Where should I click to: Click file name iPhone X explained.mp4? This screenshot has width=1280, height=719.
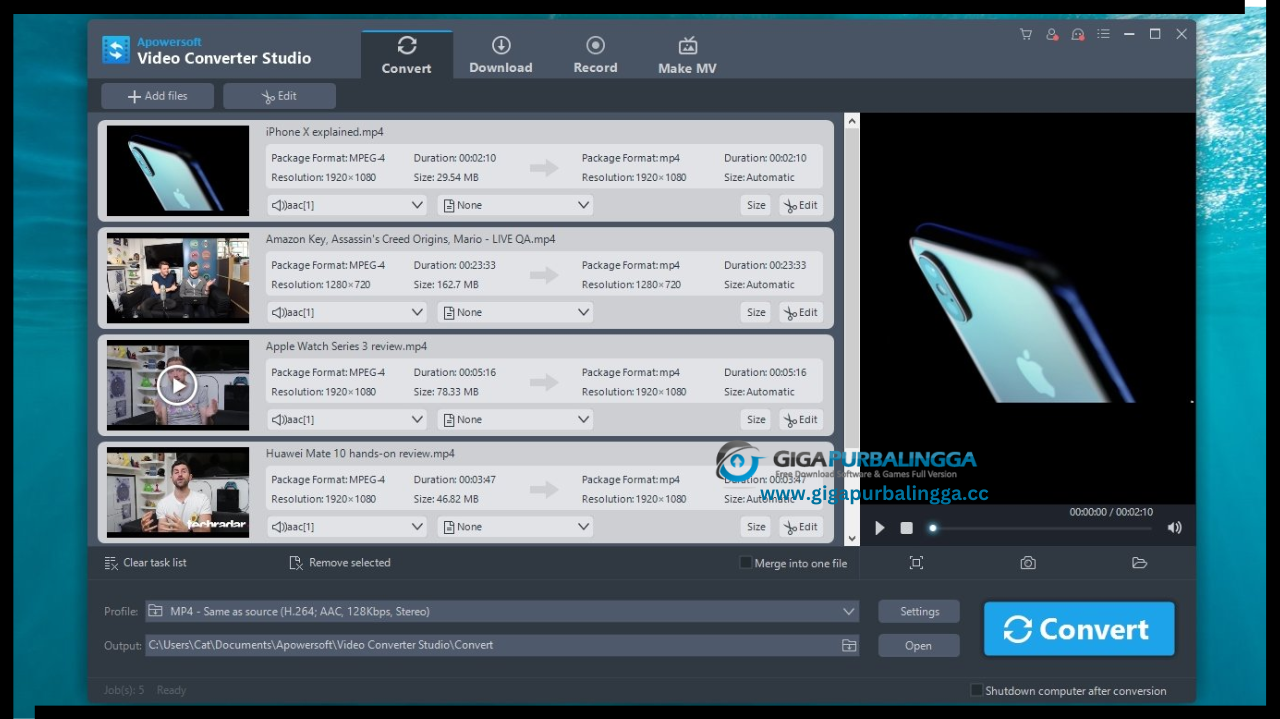click(324, 132)
